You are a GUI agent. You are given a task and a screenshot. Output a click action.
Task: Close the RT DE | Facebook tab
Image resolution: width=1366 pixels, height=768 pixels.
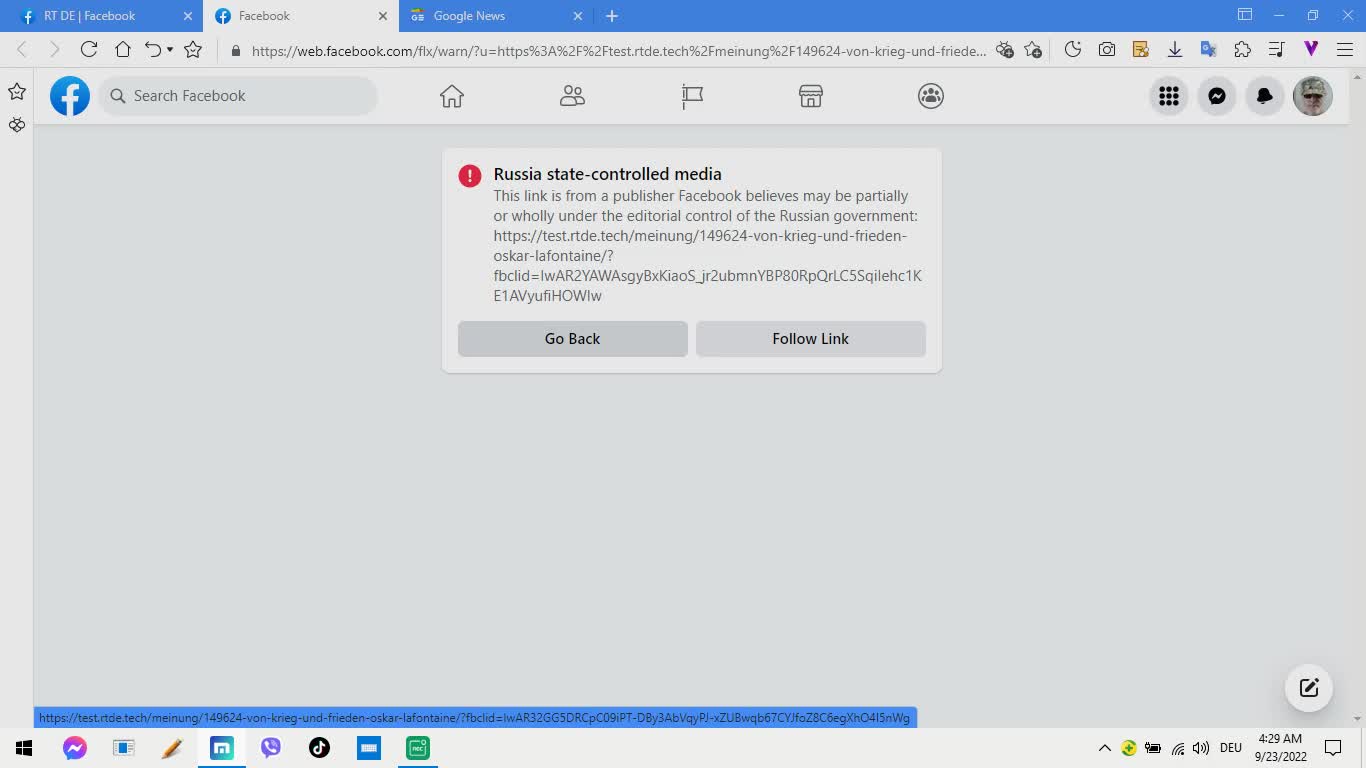click(187, 16)
